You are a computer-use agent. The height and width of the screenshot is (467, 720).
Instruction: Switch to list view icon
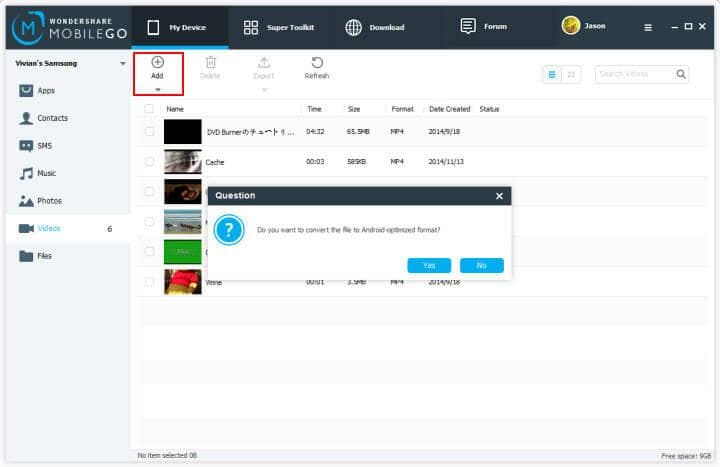tap(552, 74)
